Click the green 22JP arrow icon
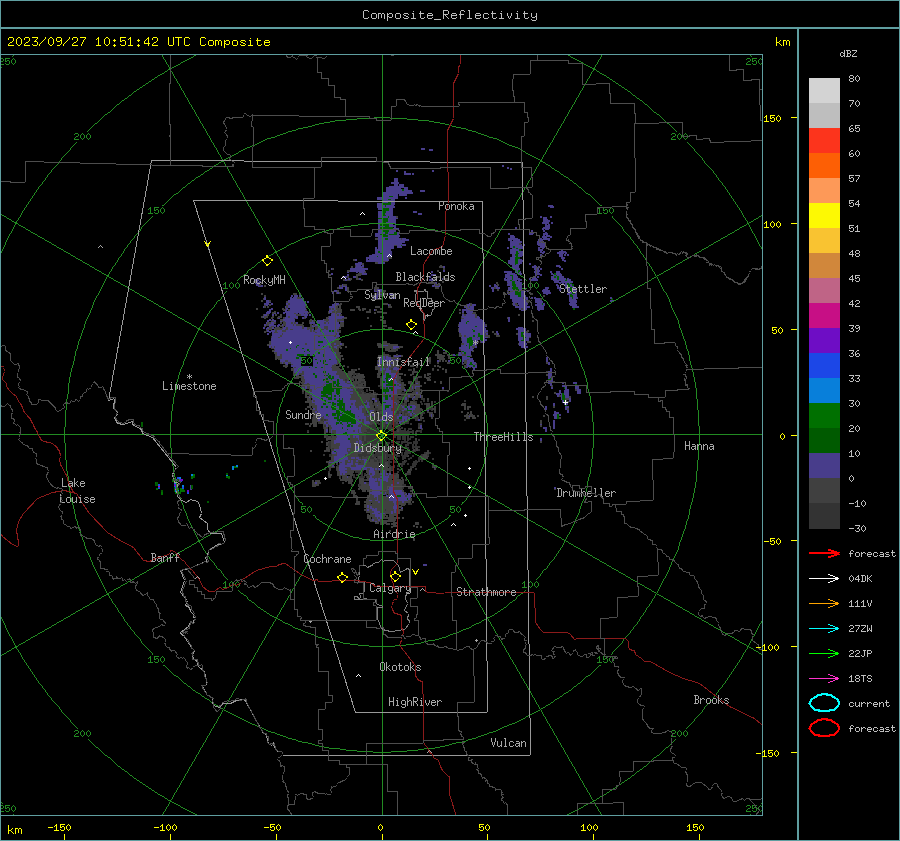This screenshot has height=841, width=900. pyautogui.click(x=824, y=653)
